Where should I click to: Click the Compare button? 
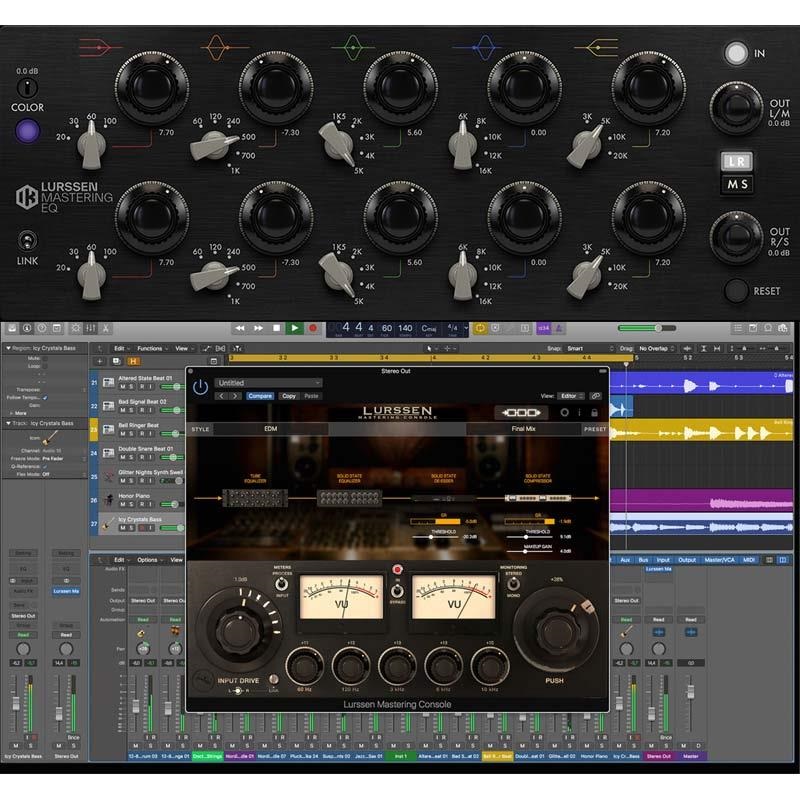coord(260,396)
